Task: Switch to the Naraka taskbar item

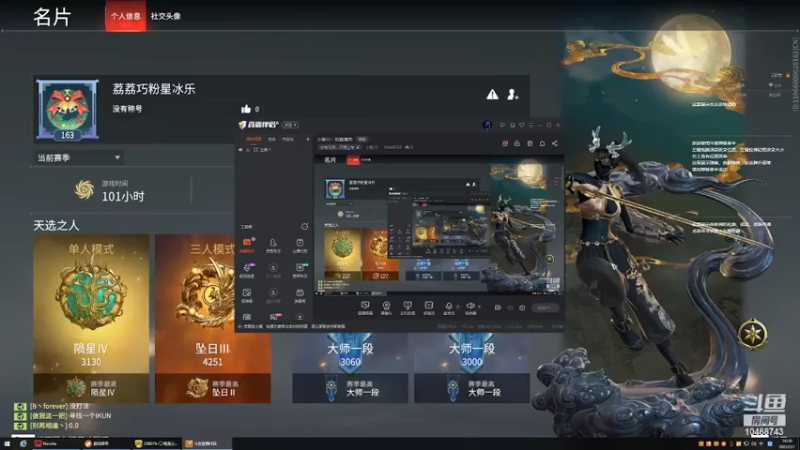Action: pos(56,444)
